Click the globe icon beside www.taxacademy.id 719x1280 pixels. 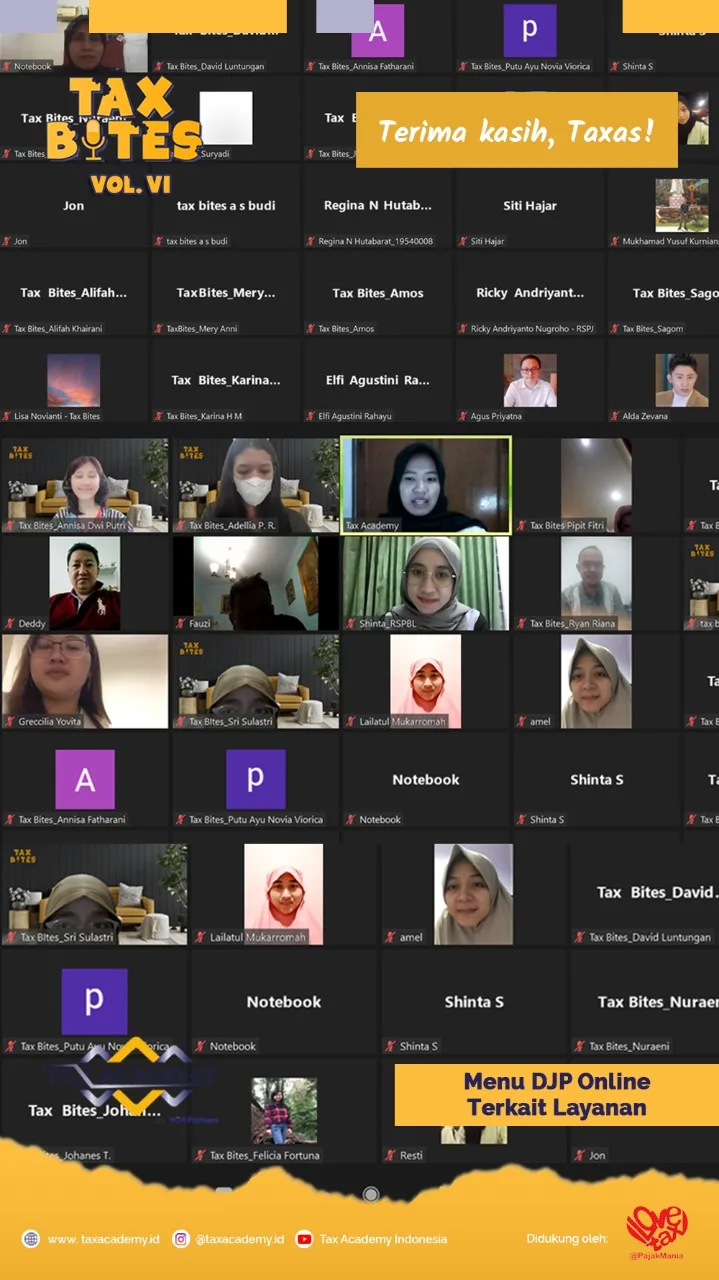[x=31, y=1239]
